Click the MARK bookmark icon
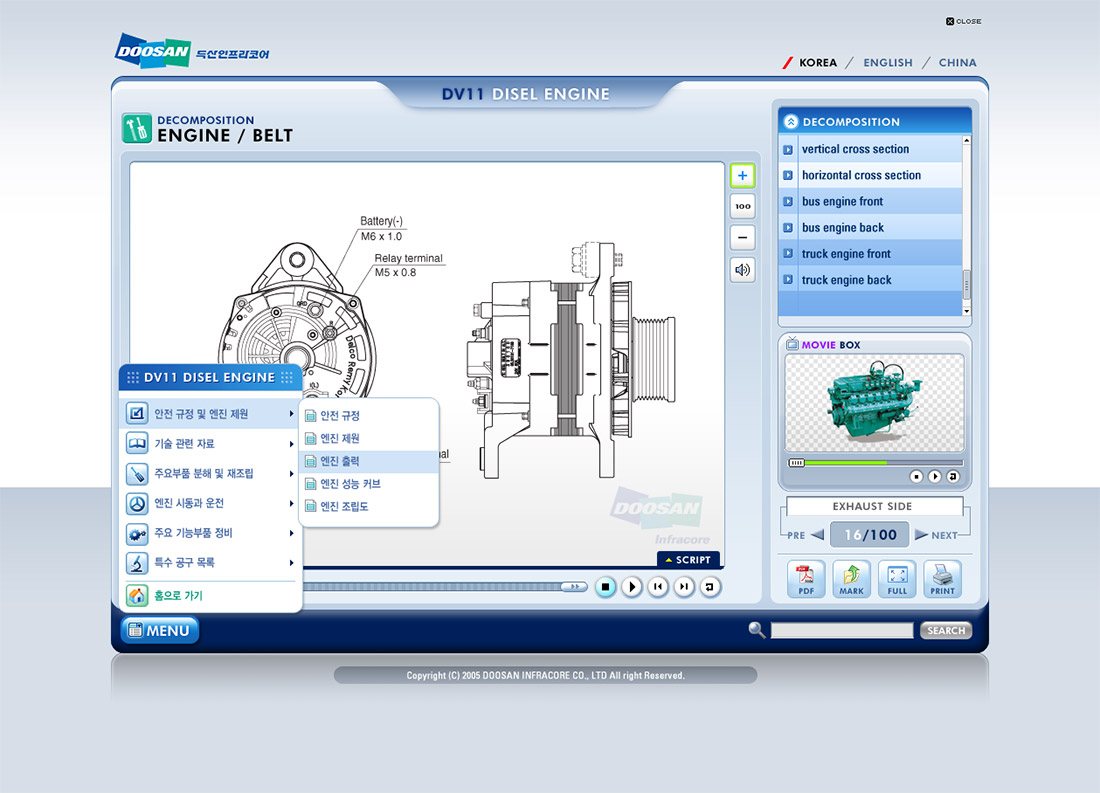 click(x=851, y=579)
